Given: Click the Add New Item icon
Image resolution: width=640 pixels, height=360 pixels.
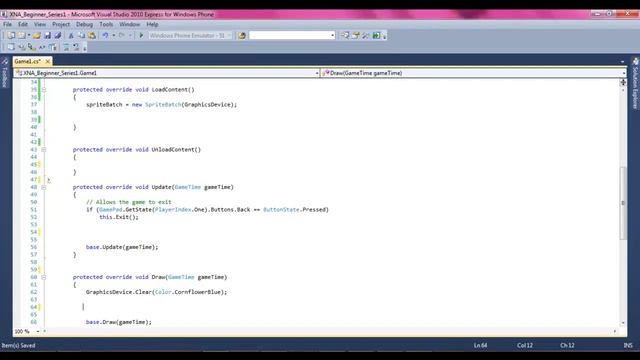Looking at the screenshot, I should point(22,36).
